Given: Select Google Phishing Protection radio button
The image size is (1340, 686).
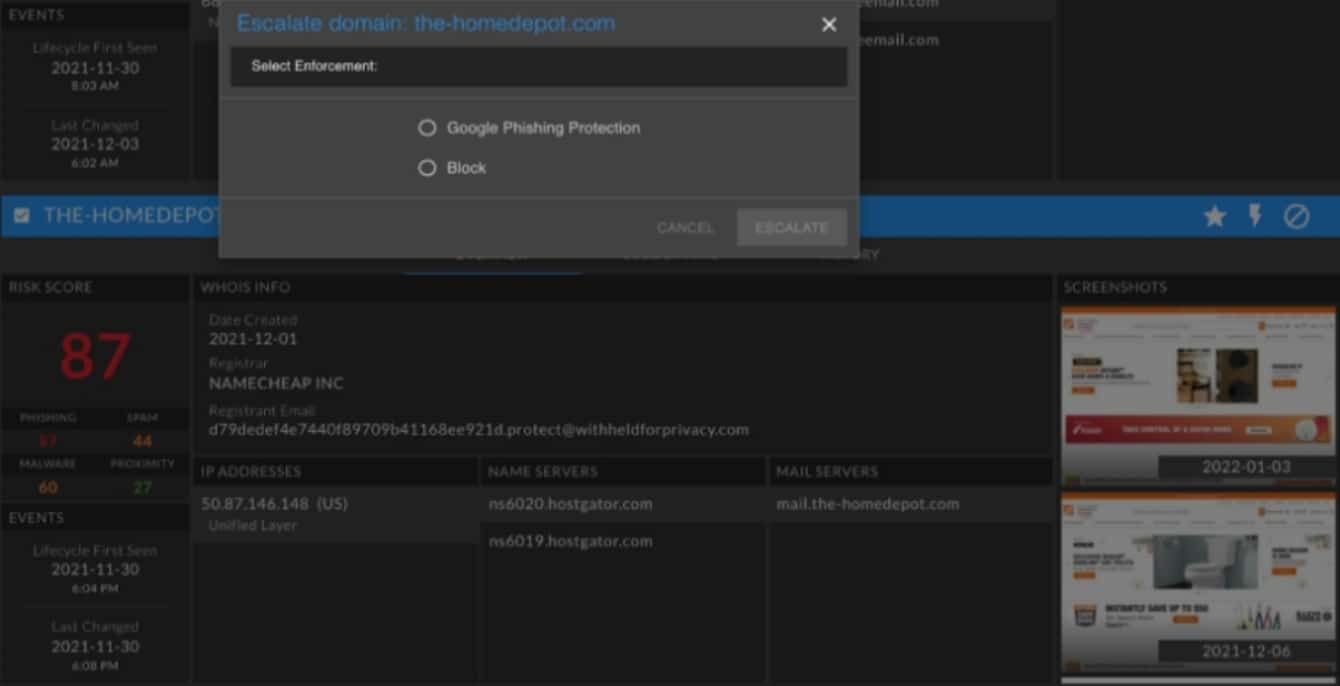Looking at the screenshot, I should click(x=427, y=128).
